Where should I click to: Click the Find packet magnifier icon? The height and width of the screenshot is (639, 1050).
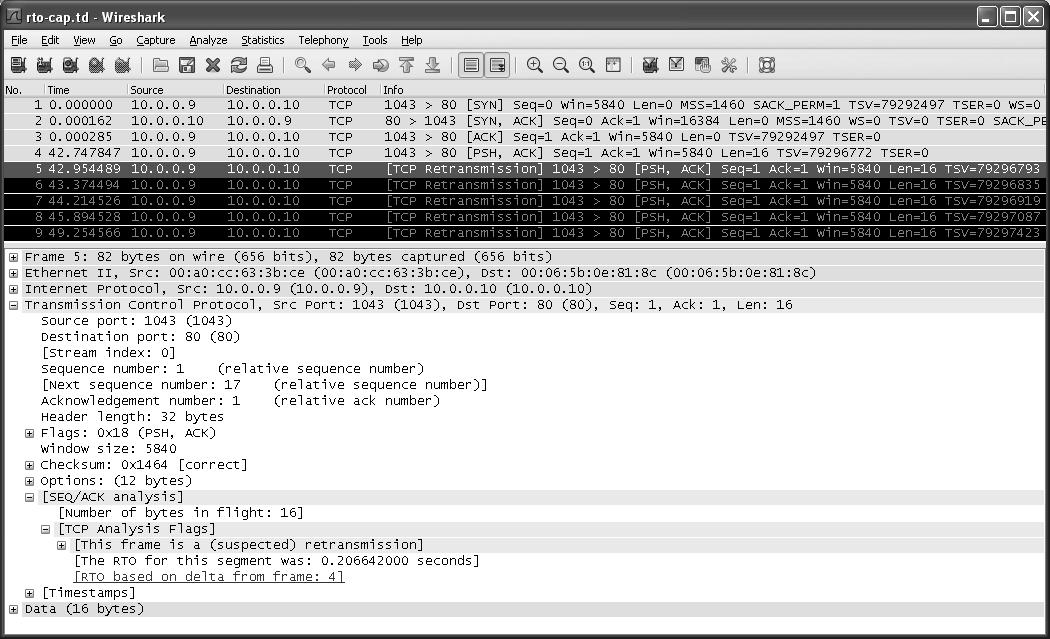(x=303, y=66)
